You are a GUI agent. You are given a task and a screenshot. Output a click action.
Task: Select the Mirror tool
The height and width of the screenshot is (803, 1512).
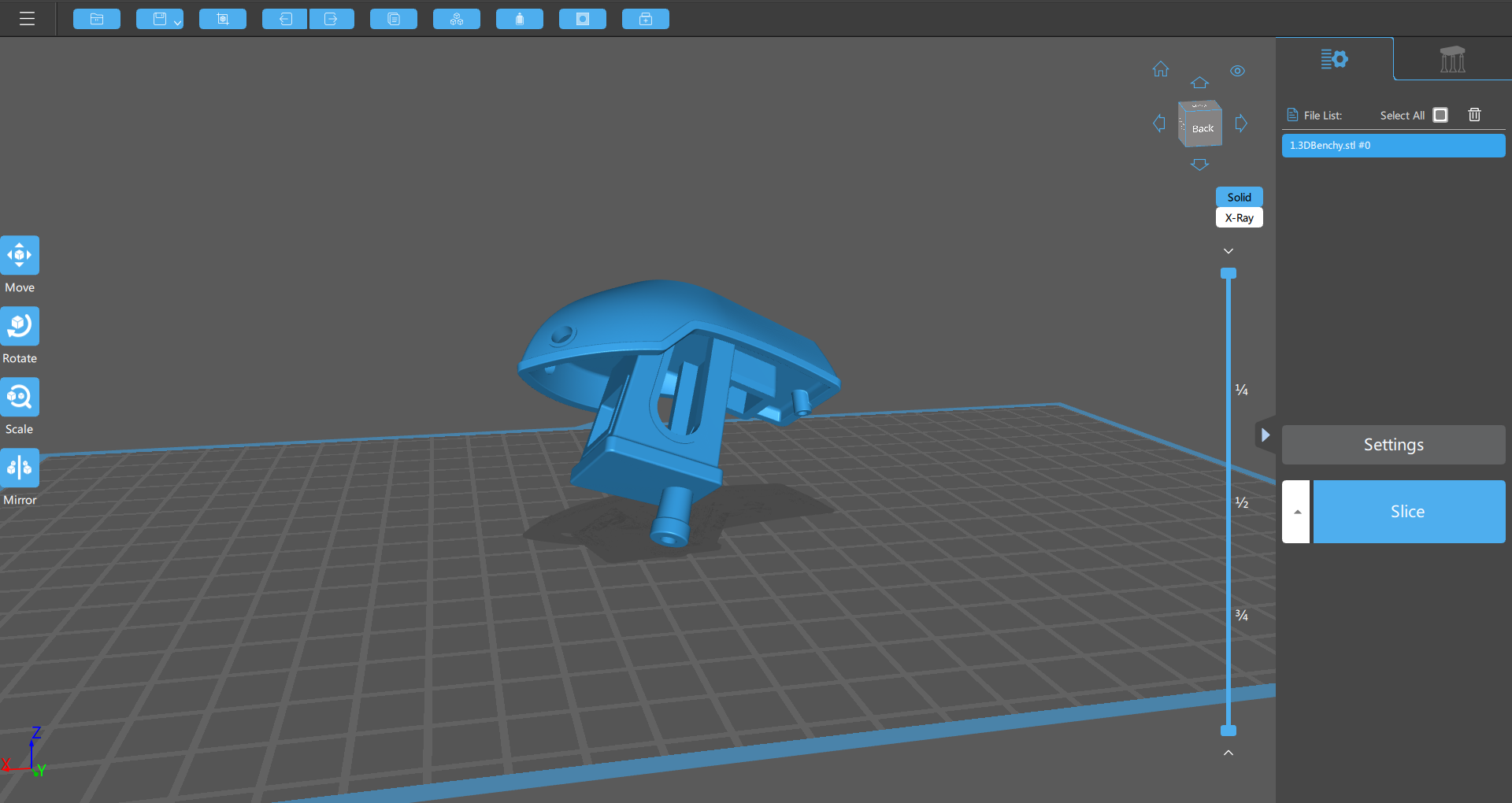[20, 468]
